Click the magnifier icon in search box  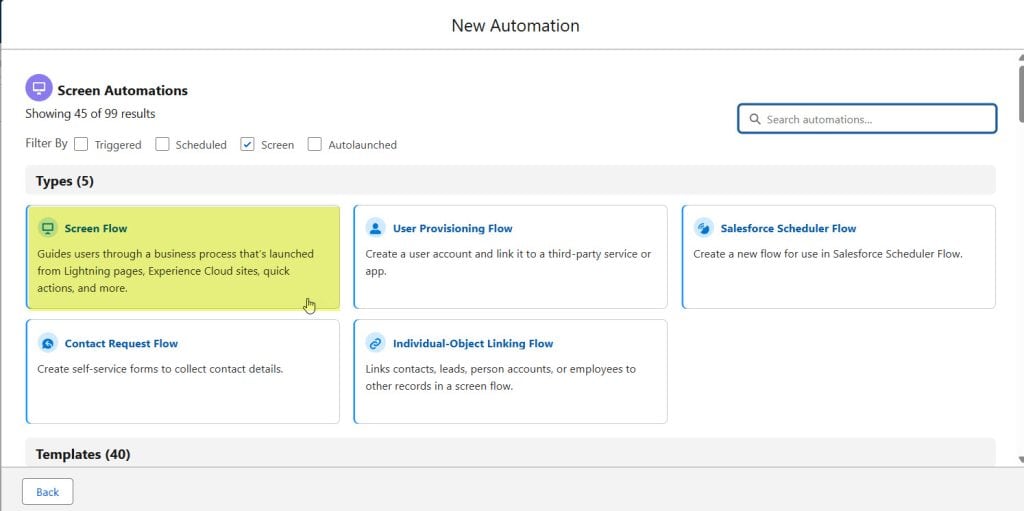tap(755, 120)
